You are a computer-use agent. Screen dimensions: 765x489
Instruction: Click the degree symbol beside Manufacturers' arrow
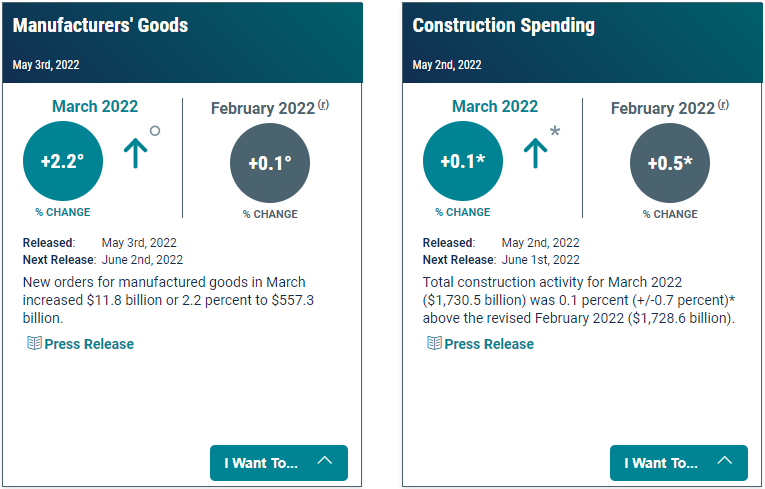coord(155,130)
